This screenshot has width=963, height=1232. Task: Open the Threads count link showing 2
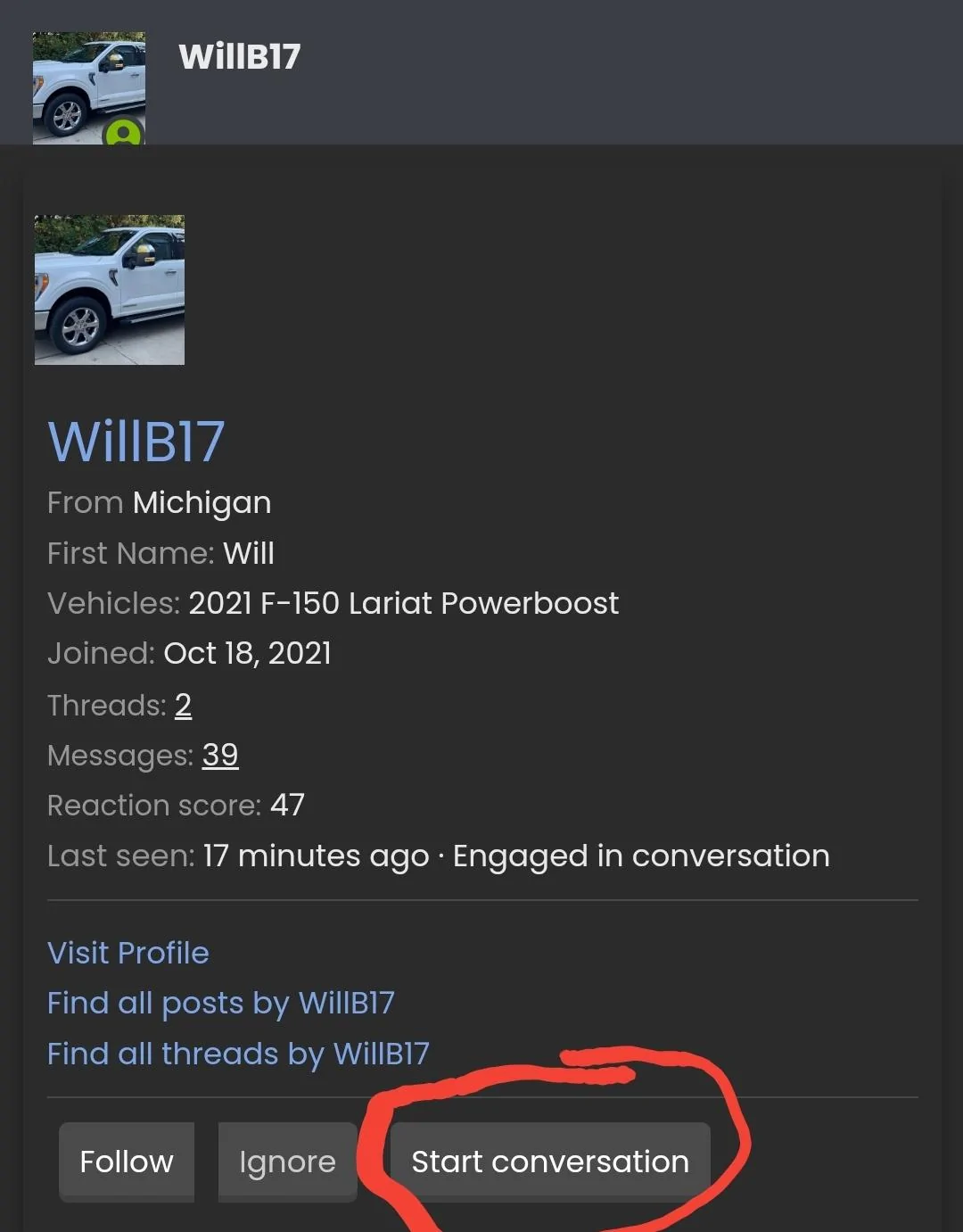(183, 706)
